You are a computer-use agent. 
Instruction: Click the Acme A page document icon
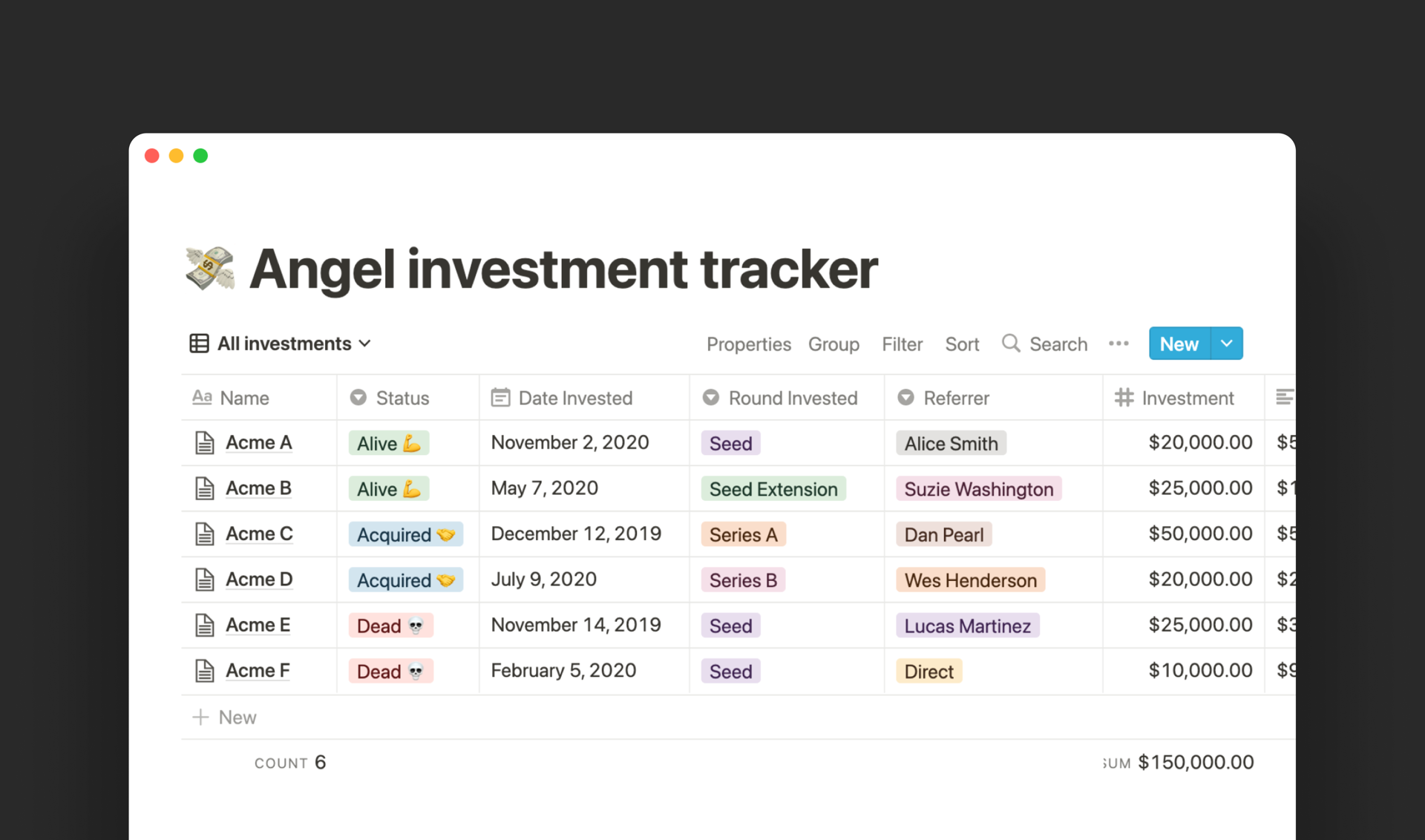pos(204,443)
